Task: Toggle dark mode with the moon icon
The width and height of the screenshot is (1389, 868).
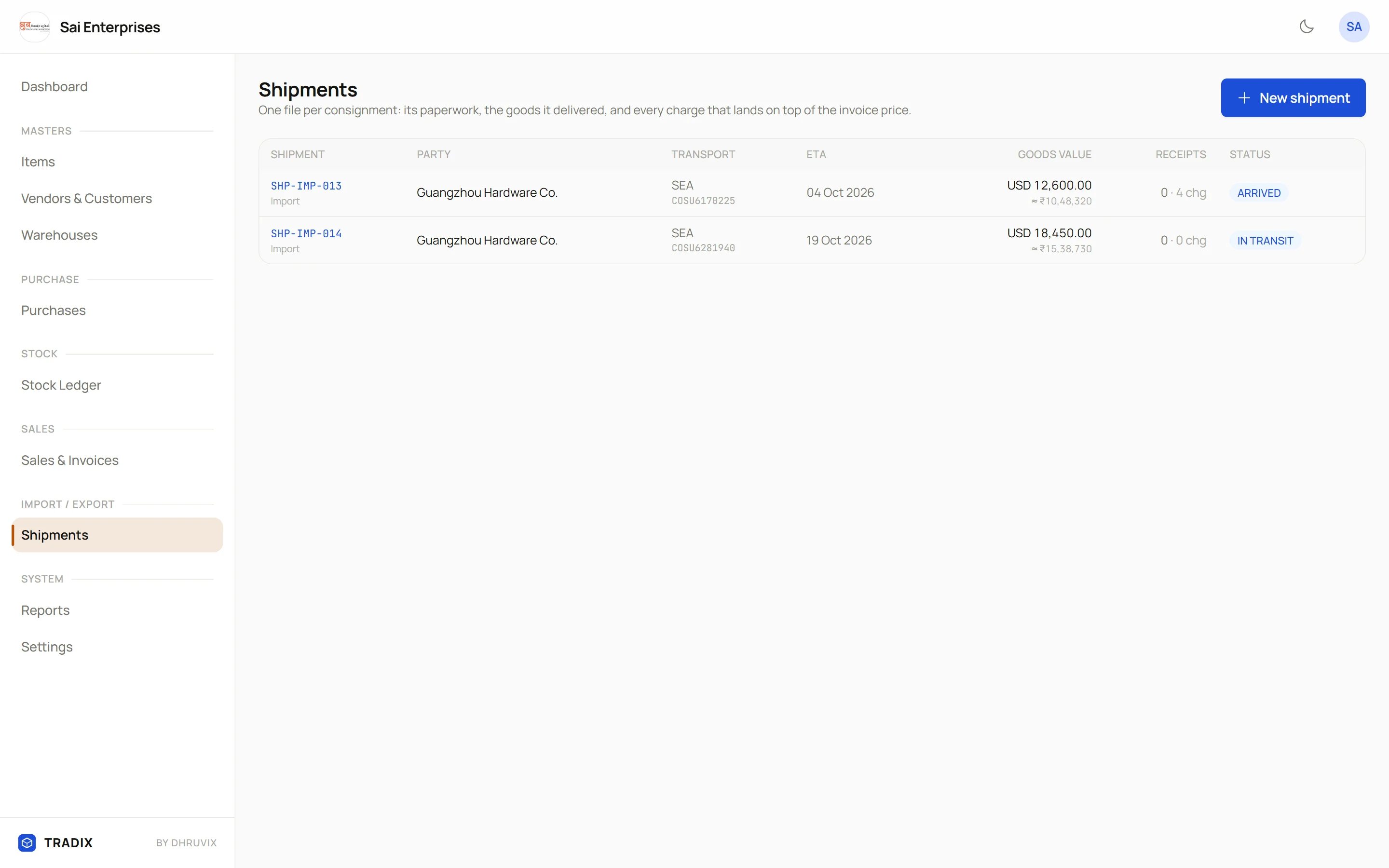Action: (x=1307, y=27)
